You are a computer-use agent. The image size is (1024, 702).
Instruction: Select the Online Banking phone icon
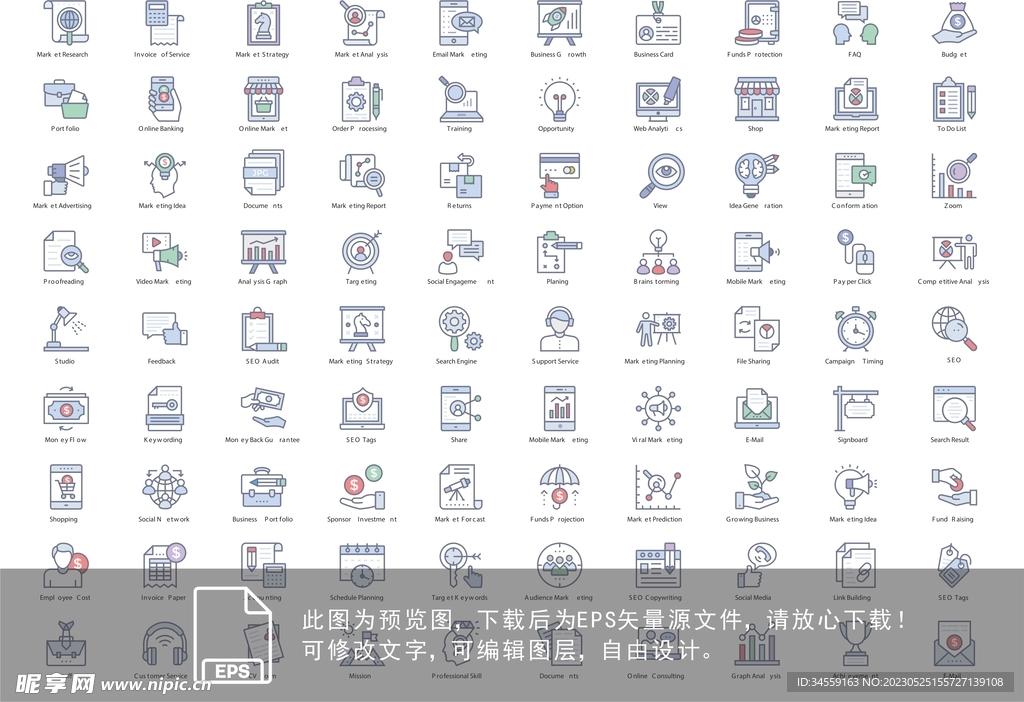coord(163,99)
